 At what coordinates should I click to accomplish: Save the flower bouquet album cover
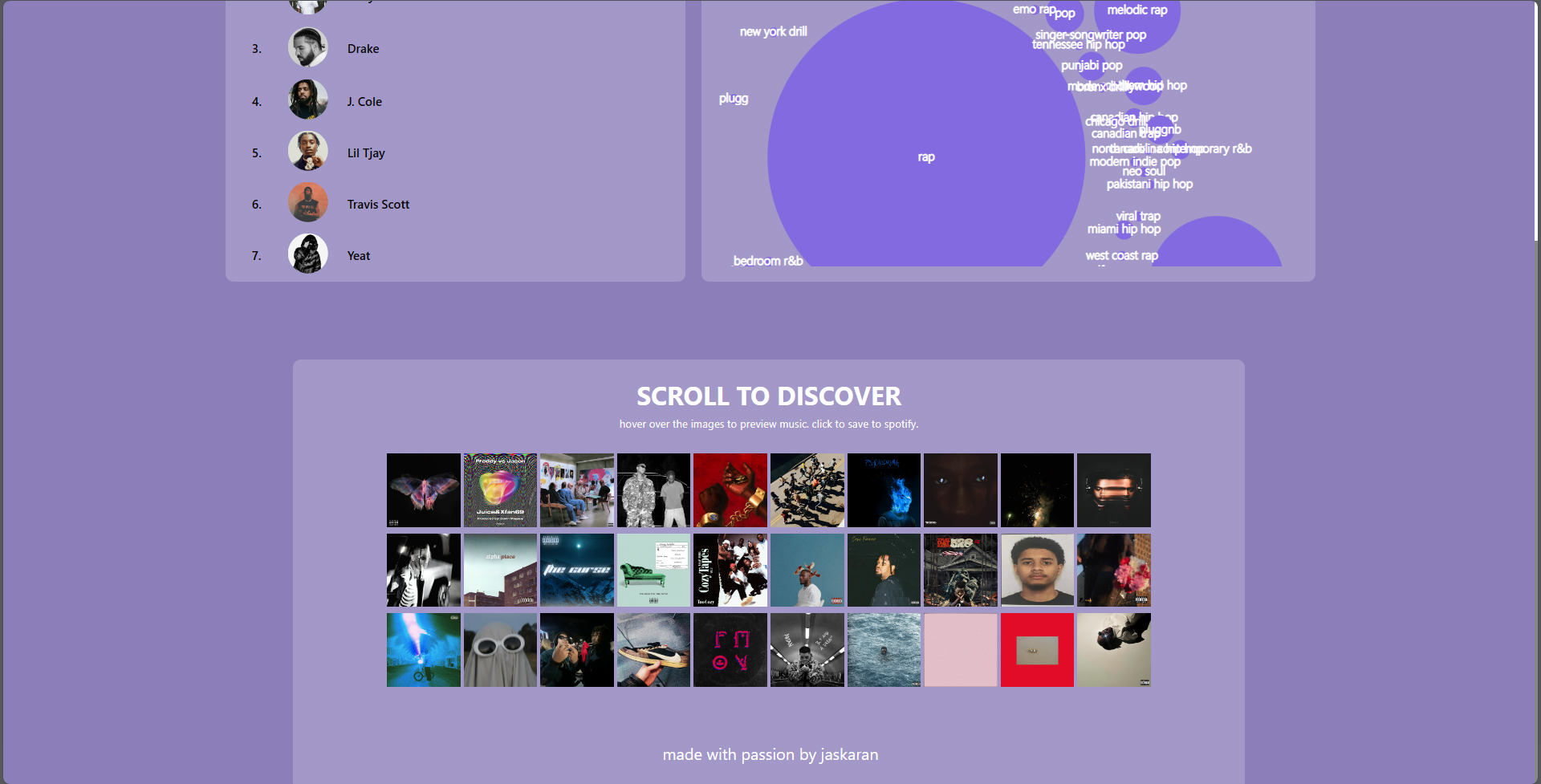1114,570
